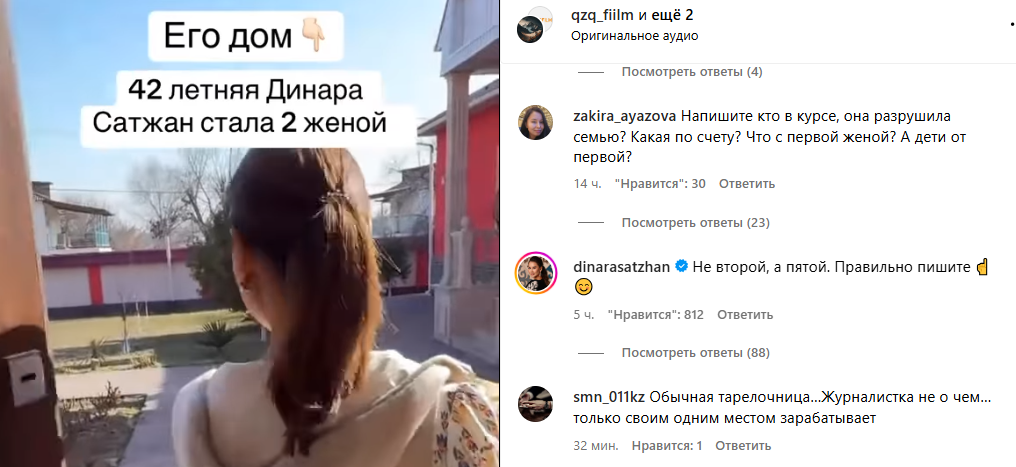
Task: Expand the 88 replies under dinarasatzhan's comment
Action: 695,353
